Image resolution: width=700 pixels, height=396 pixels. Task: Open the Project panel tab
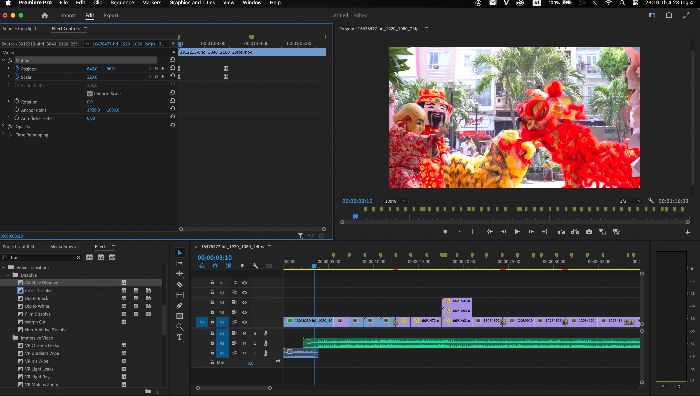coord(18,246)
